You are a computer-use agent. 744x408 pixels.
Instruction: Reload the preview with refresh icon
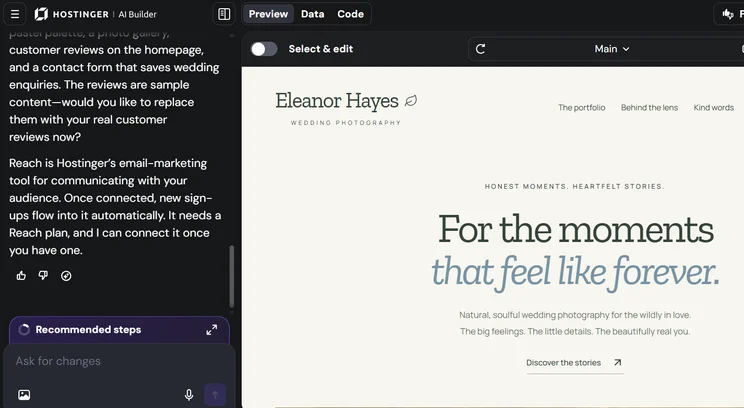[480, 49]
